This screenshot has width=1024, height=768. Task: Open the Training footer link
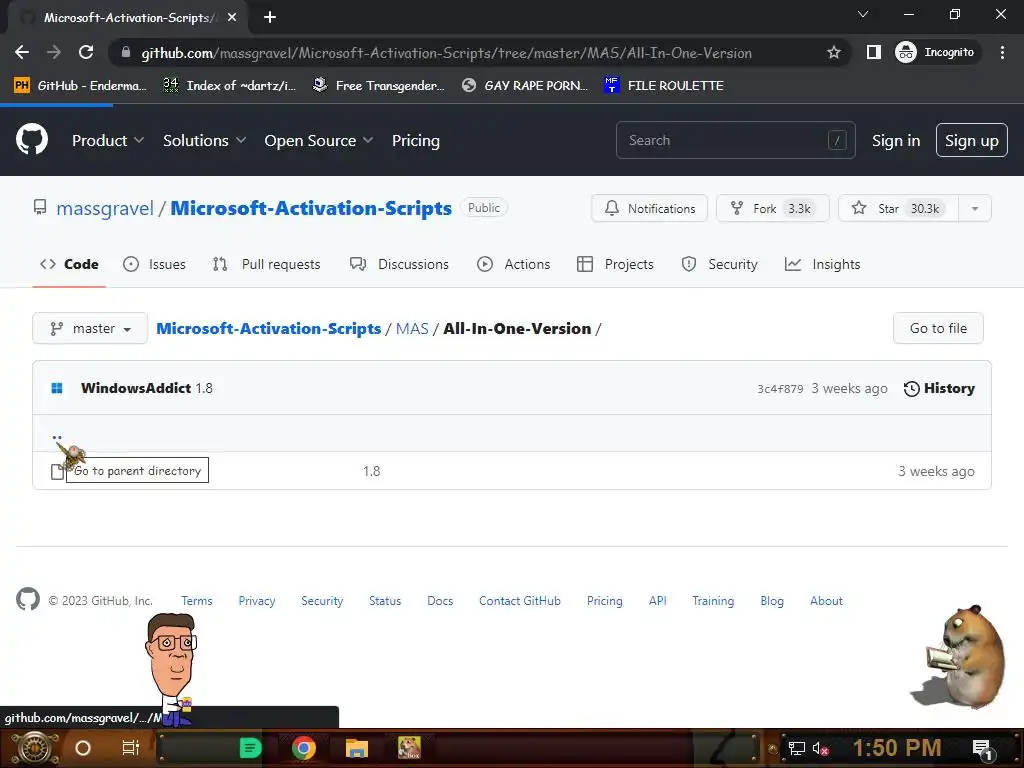pyautogui.click(x=712, y=601)
